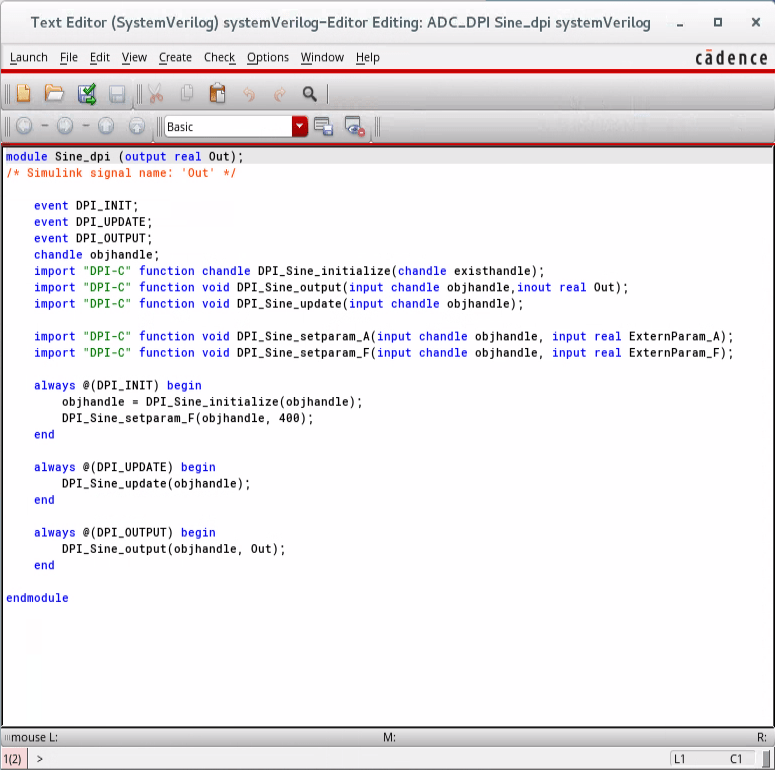This screenshot has width=775, height=770.
Task: Open the Window menu
Action: pyautogui.click(x=322, y=58)
